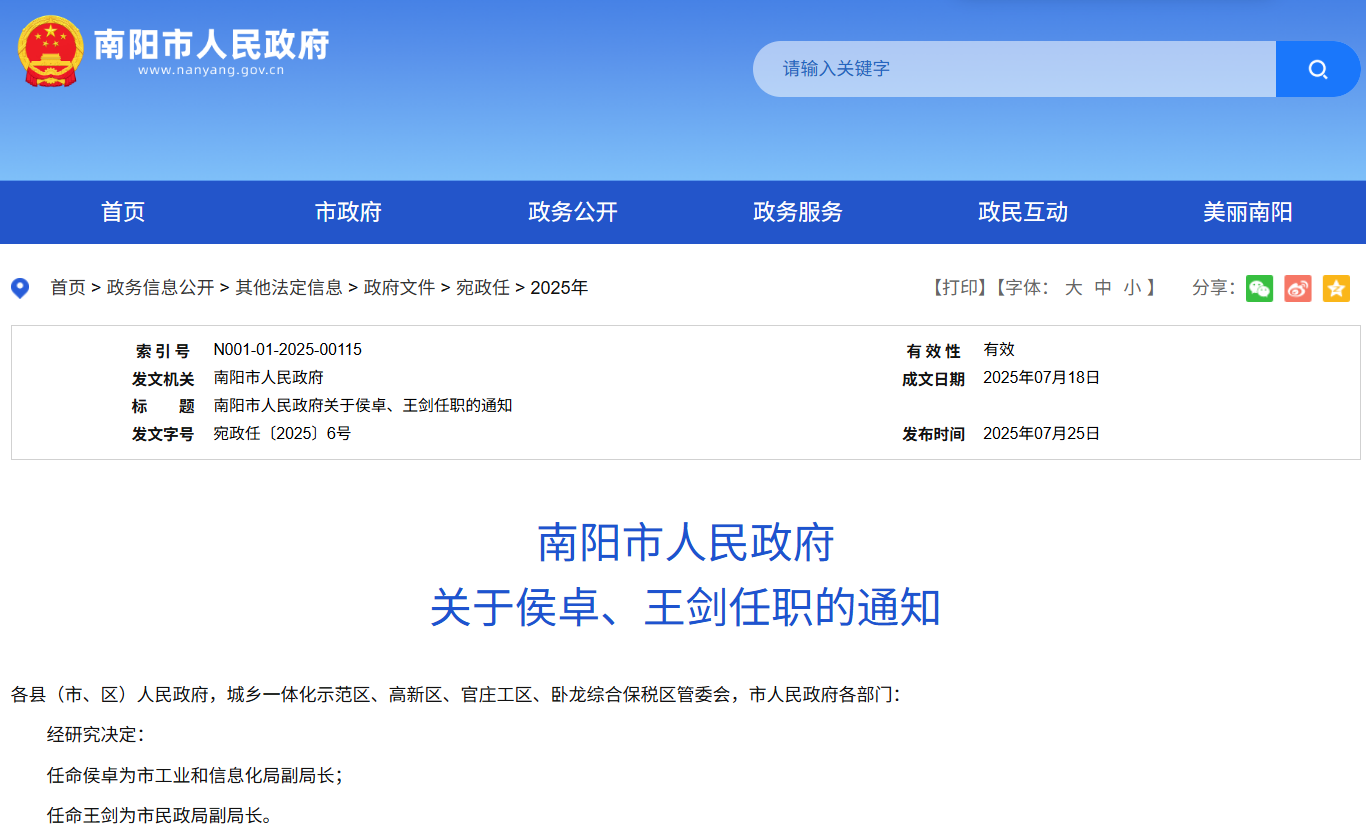Set font size to 中 (medium)
The height and width of the screenshot is (837, 1366).
[1103, 288]
